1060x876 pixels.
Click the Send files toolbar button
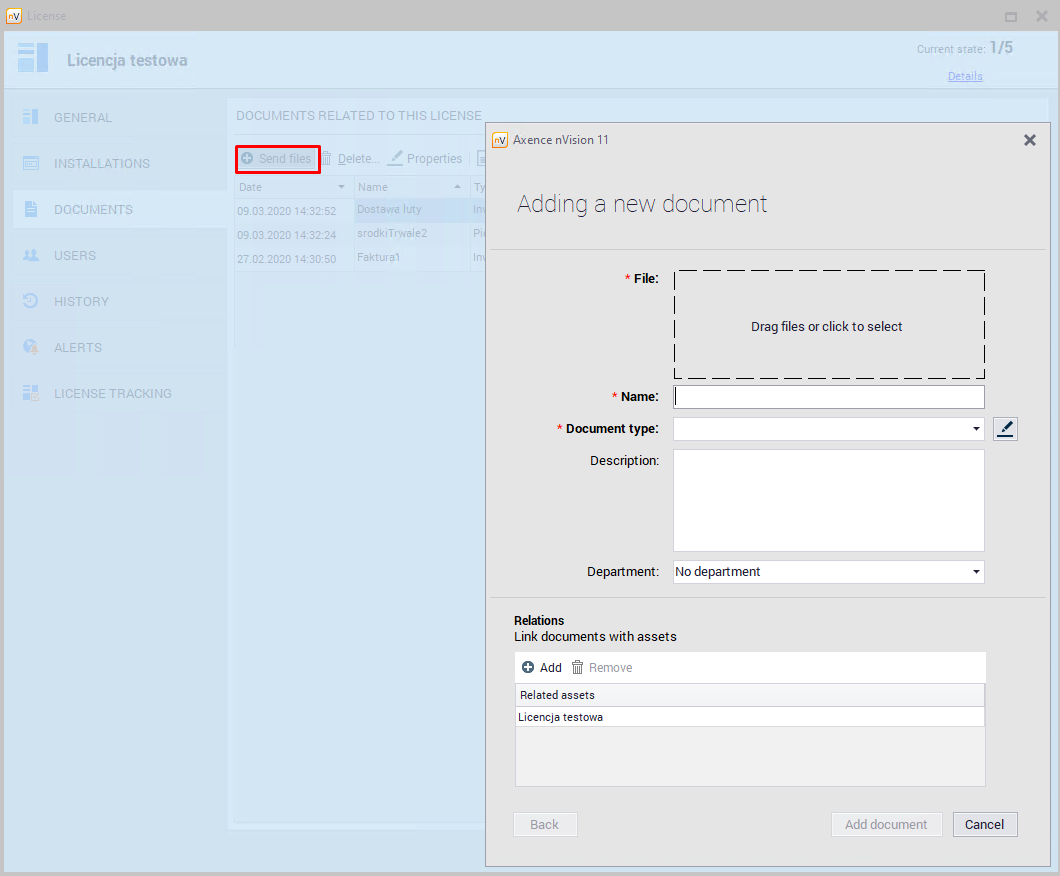coord(277,159)
